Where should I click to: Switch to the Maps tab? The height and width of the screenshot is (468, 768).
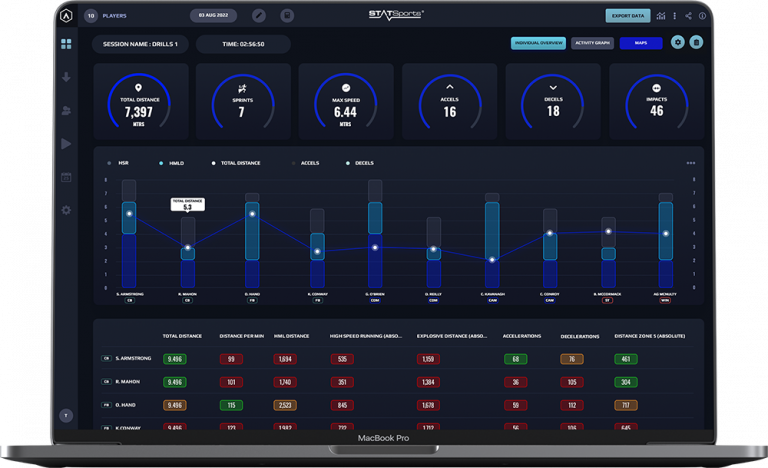[641, 43]
